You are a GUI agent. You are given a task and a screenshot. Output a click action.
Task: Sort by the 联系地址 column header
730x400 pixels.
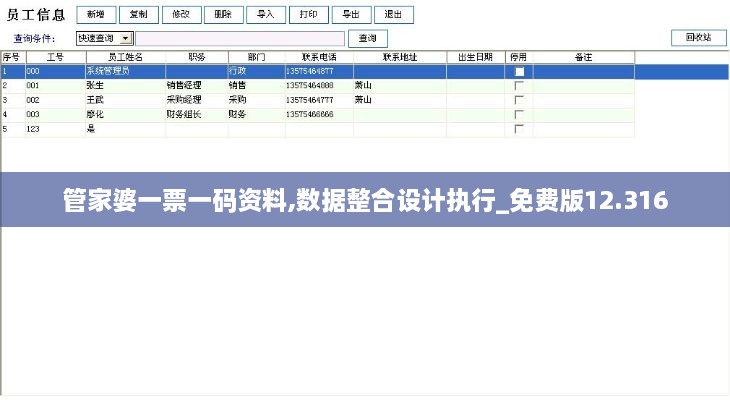pyautogui.click(x=400, y=57)
